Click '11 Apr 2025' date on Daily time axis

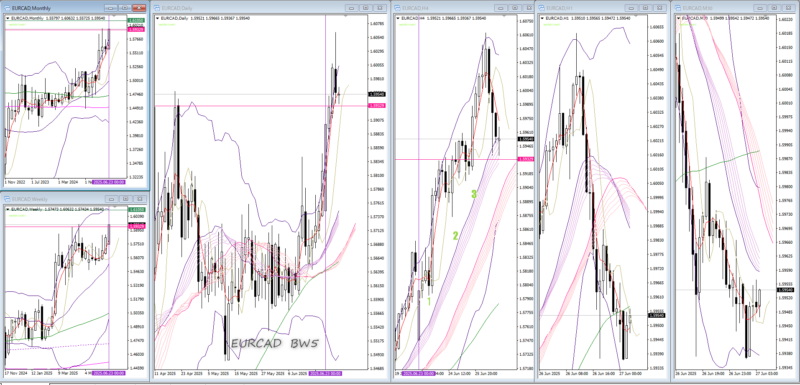point(164,374)
